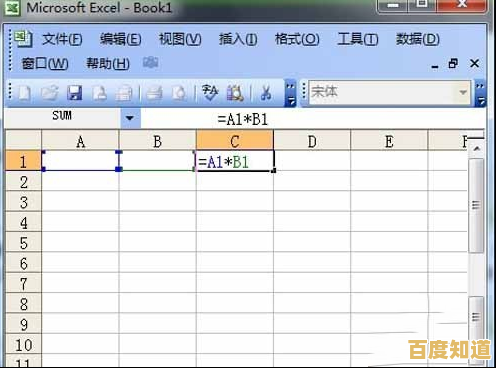Select row 2 header

click(x=23, y=182)
